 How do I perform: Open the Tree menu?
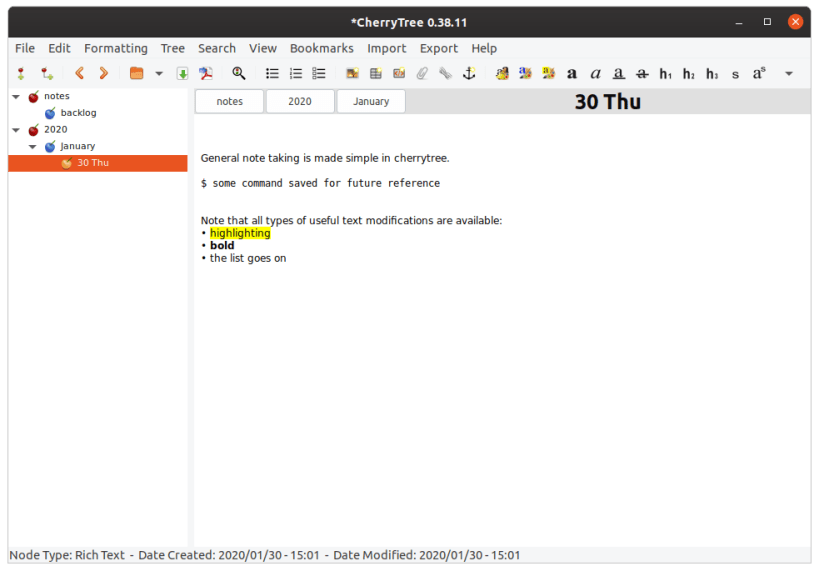click(x=172, y=49)
